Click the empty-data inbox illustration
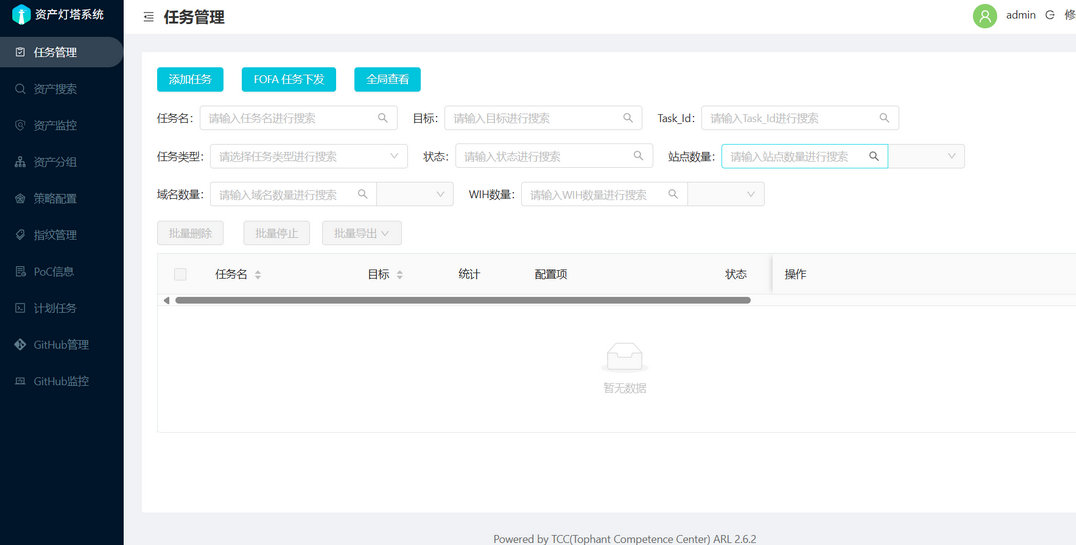This screenshot has width=1076, height=545. tap(624, 358)
